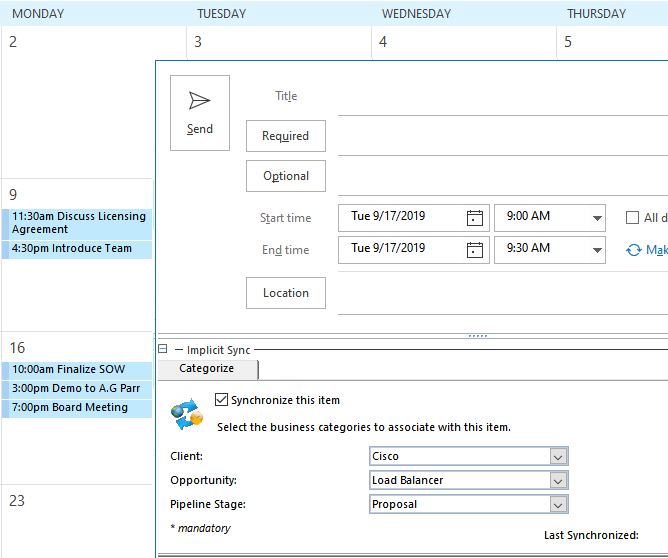Open the Required attendees picker
This screenshot has height=558, width=668.
pyautogui.click(x=286, y=136)
